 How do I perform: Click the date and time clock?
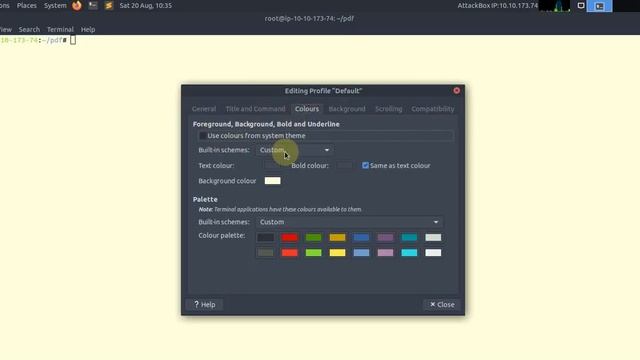tap(145, 5)
